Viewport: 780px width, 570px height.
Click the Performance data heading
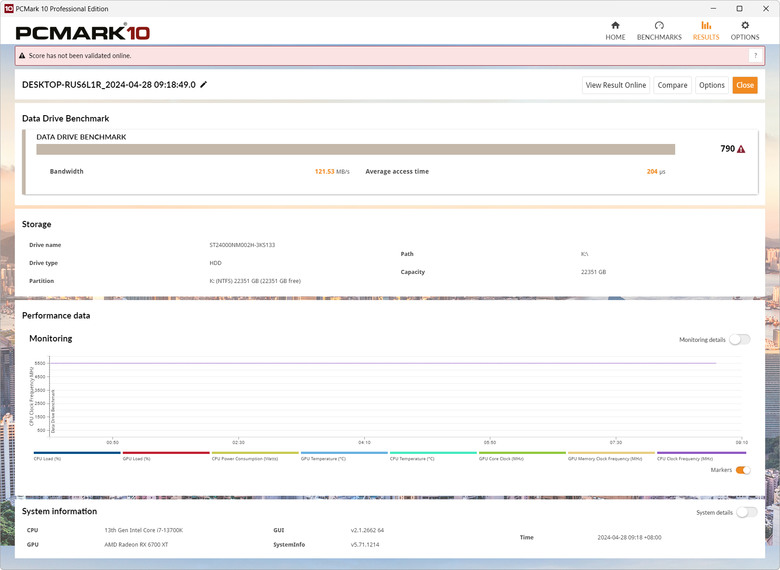coord(56,315)
